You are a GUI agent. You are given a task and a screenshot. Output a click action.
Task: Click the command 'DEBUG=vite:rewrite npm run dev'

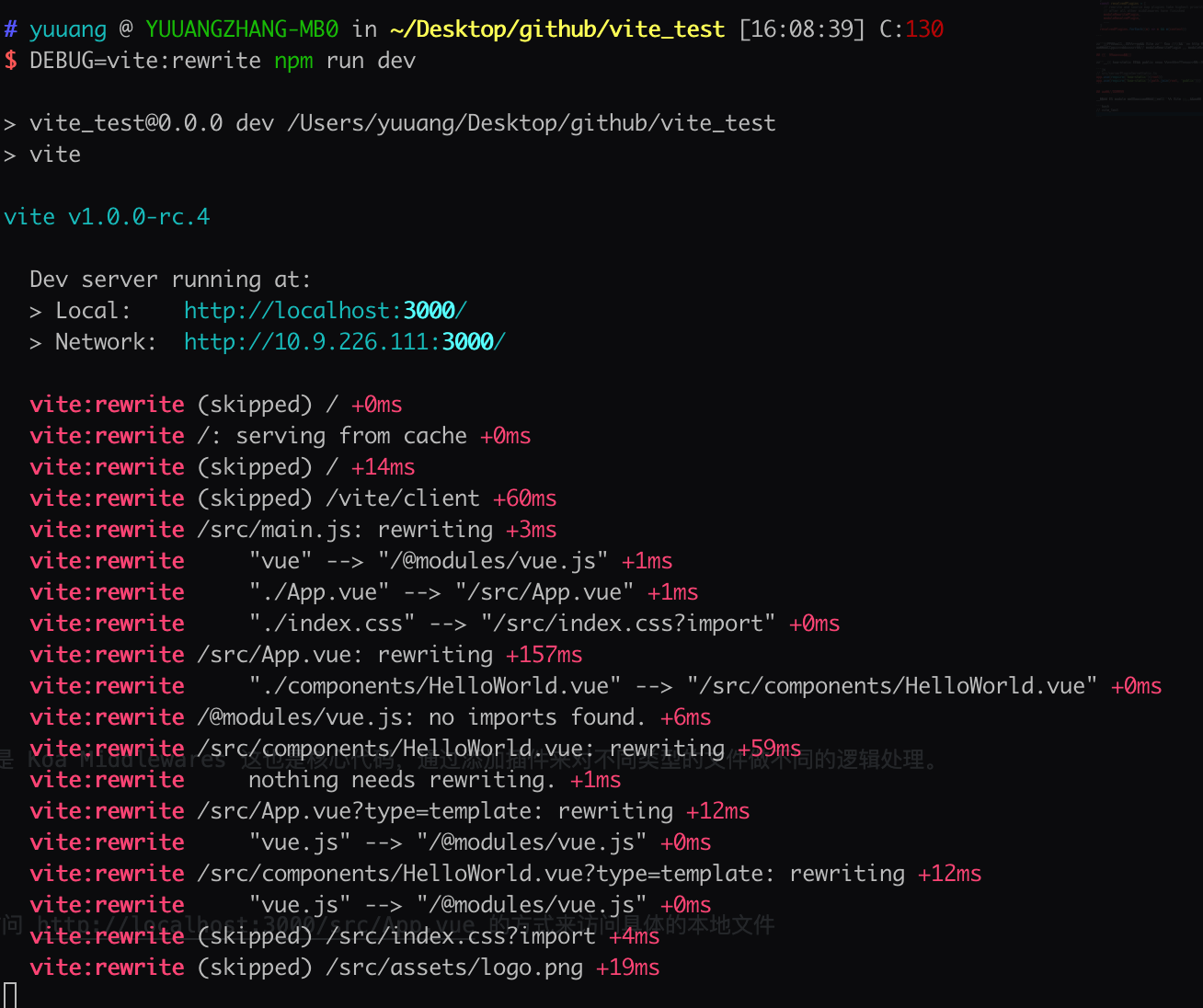pos(223,61)
